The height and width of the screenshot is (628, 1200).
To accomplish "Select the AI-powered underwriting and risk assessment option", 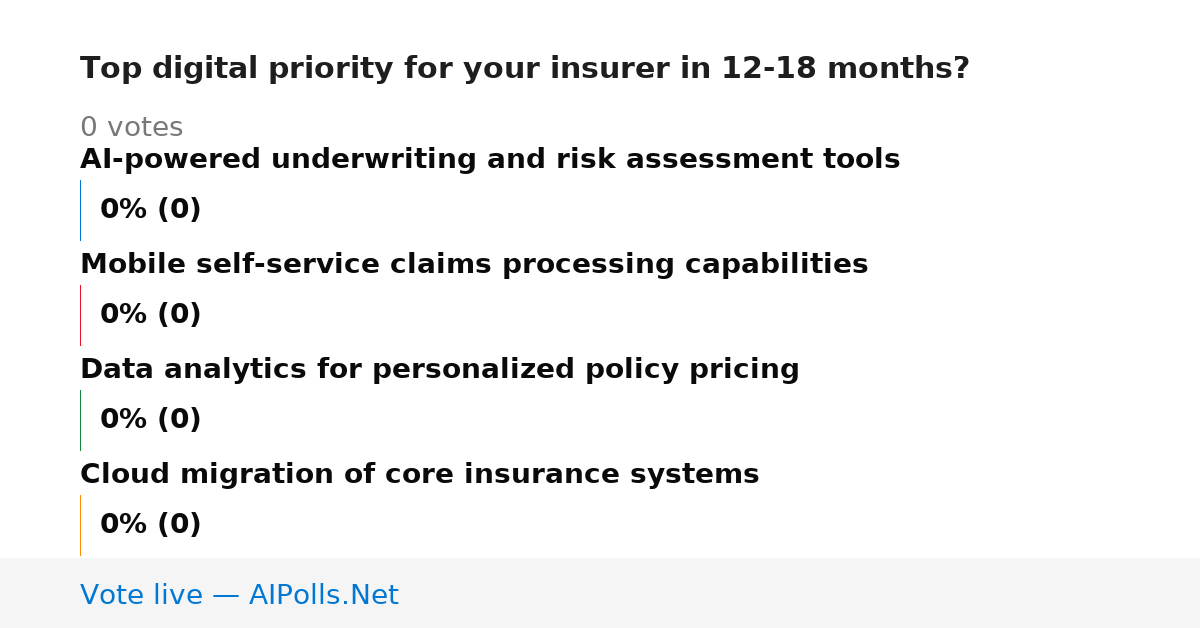I will click(490, 160).
